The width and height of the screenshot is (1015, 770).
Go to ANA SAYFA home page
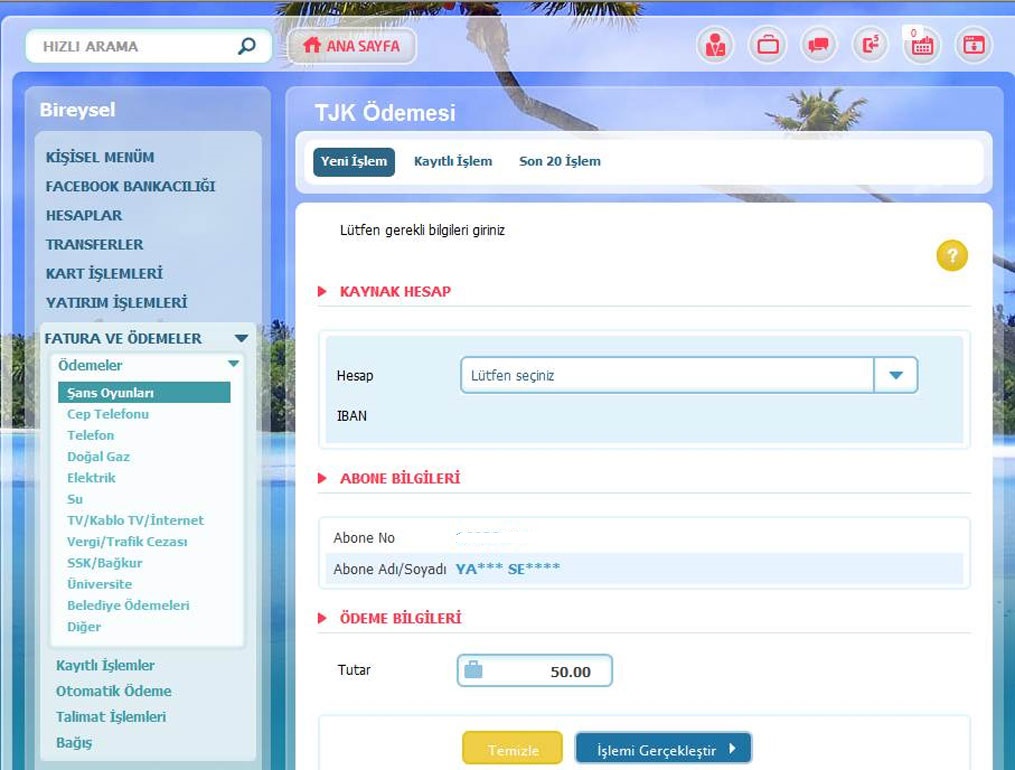coord(351,46)
